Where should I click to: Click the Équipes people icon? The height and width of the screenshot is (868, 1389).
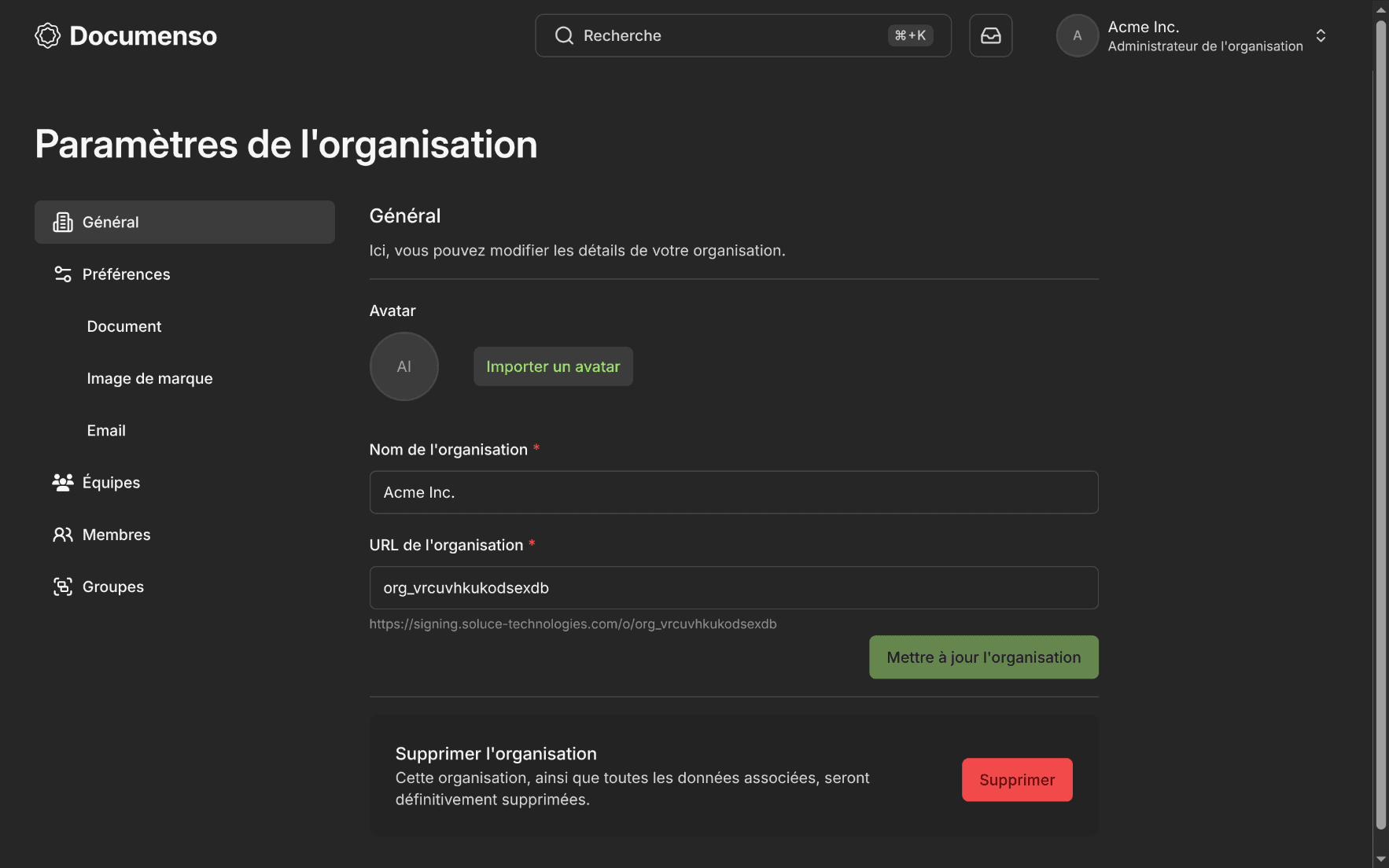[x=63, y=483]
